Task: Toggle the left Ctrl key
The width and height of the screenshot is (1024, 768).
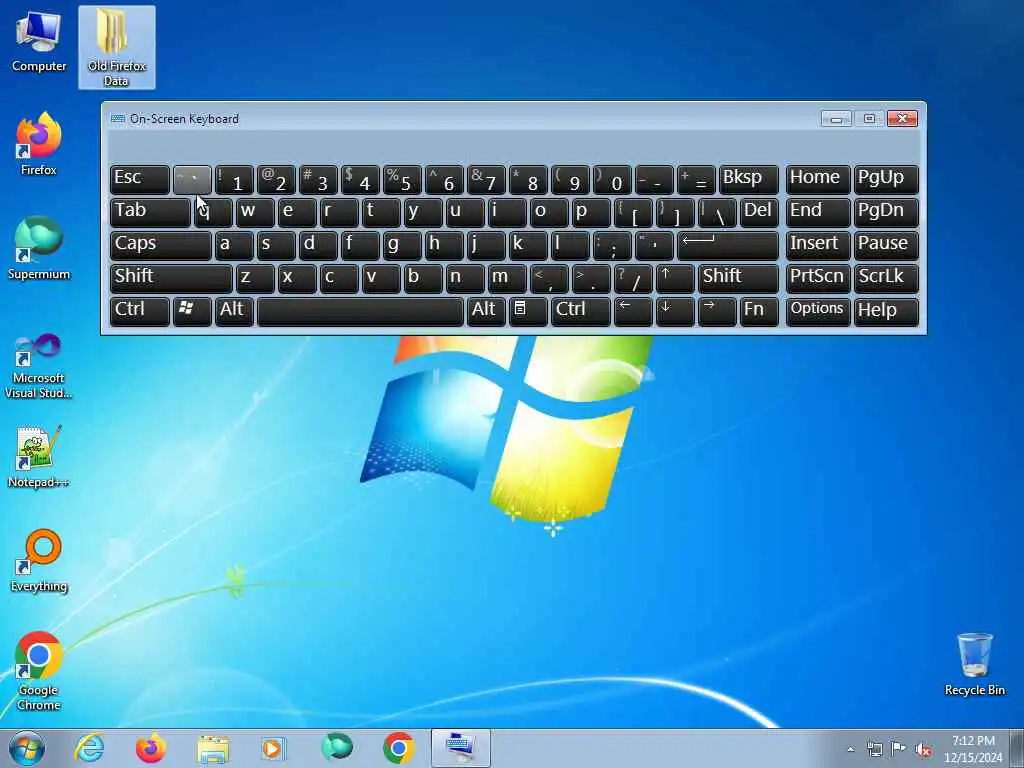Action: point(139,311)
